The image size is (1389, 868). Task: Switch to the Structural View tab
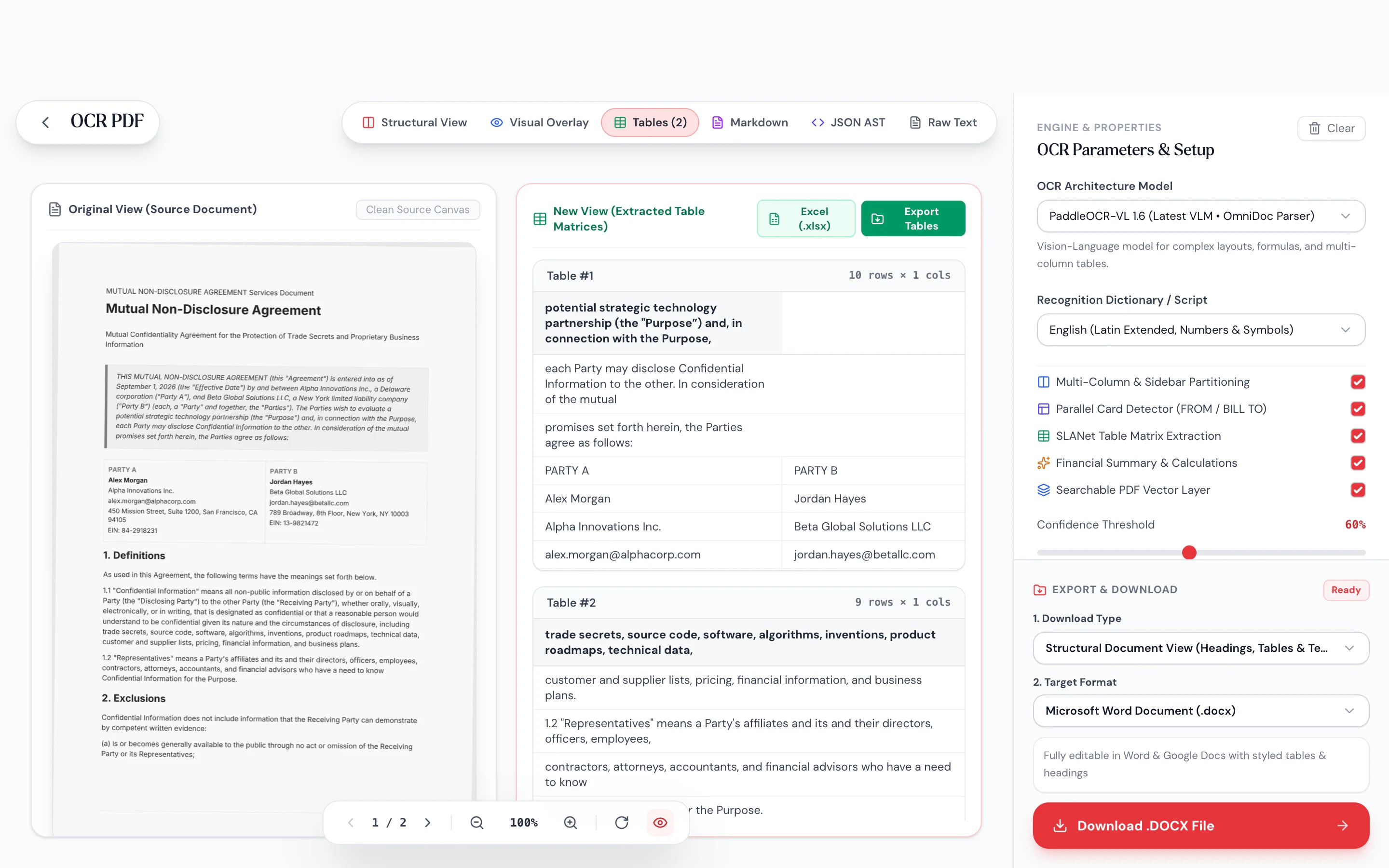point(414,122)
